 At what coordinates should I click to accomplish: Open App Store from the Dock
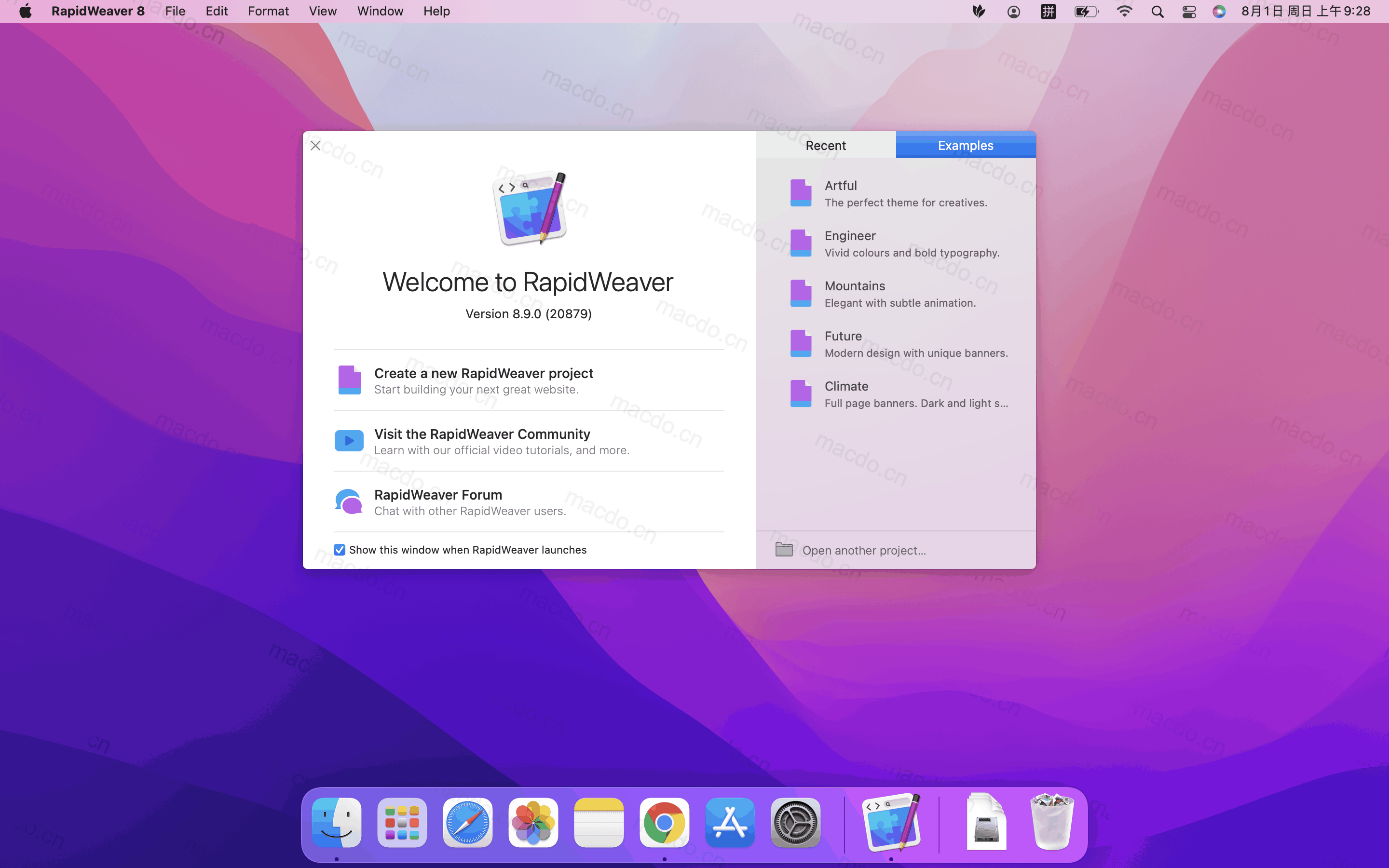[730, 822]
